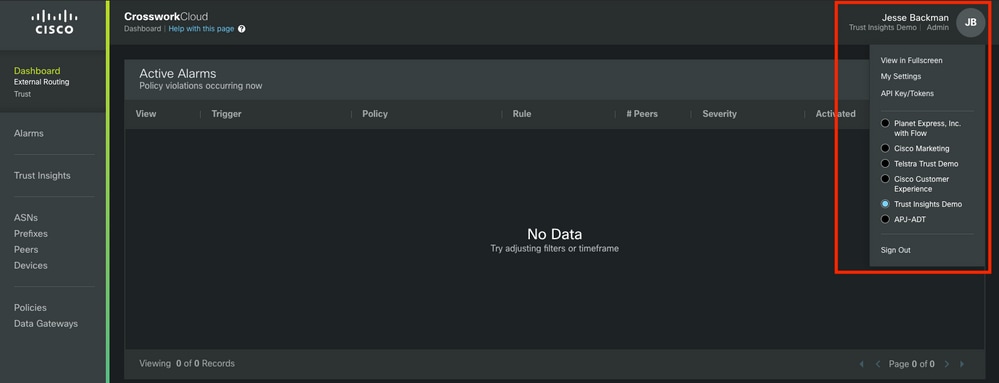
Task: Click Dashboard breadcrumb
Action: click(x=143, y=29)
